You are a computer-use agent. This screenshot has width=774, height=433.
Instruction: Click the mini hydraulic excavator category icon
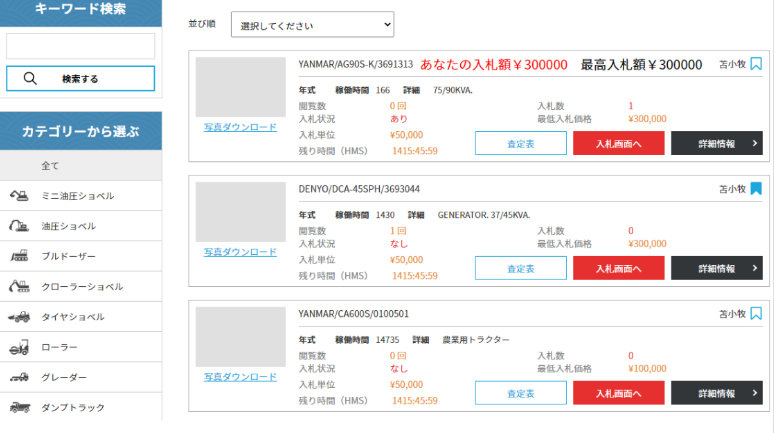coord(20,196)
